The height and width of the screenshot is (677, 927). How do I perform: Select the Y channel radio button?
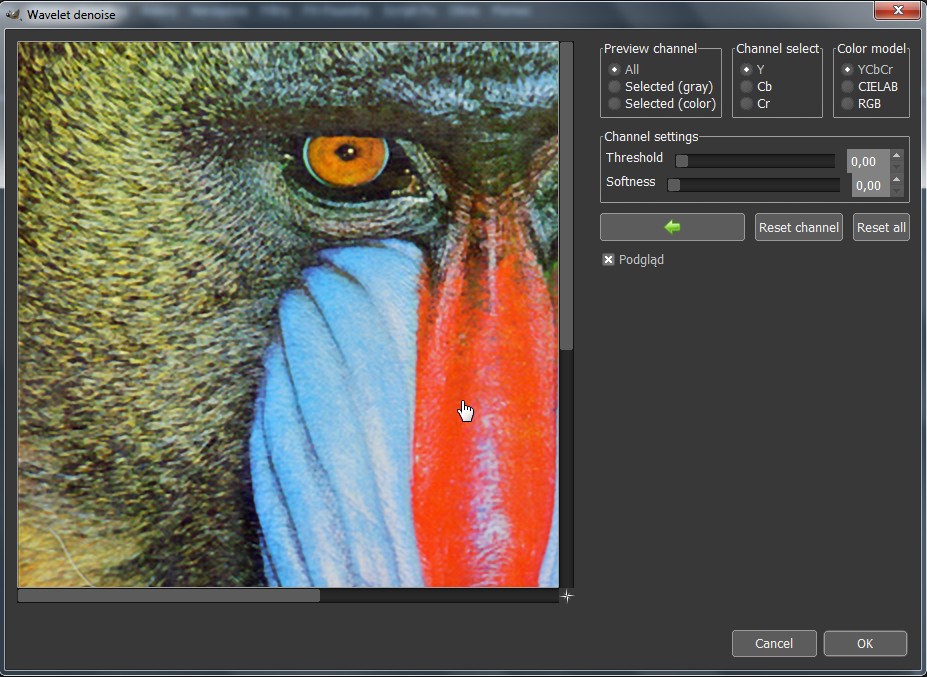pos(746,70)
